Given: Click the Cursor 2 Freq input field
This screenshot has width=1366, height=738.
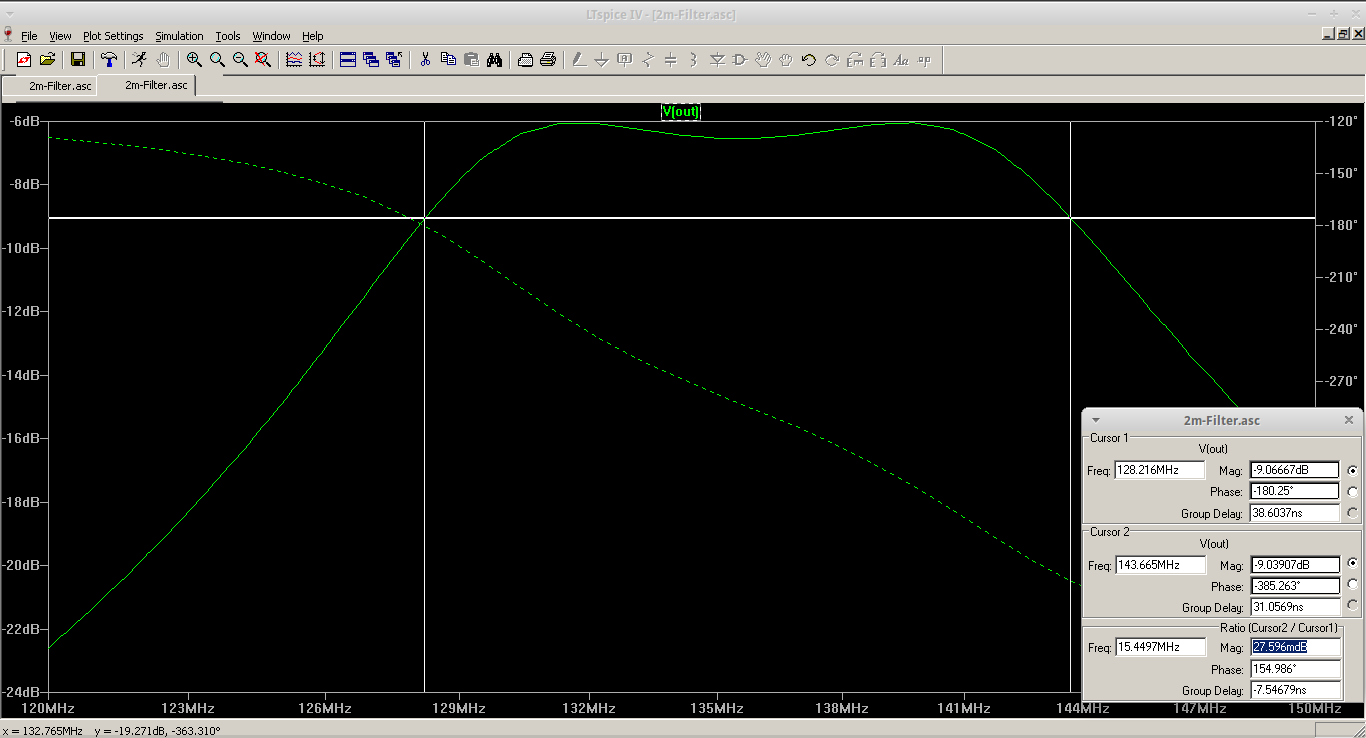Looking at the screenshot, I should click(1160, 565).
